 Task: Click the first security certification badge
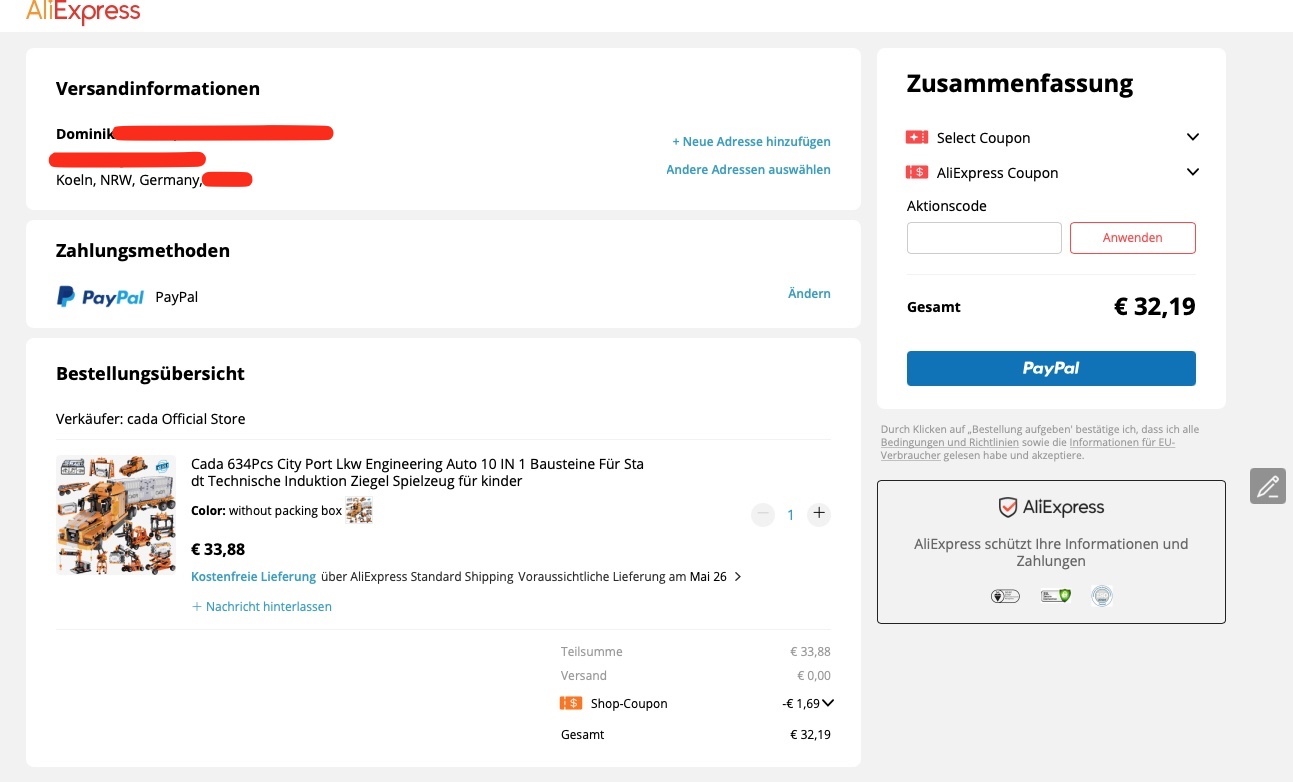(1005, 596)
